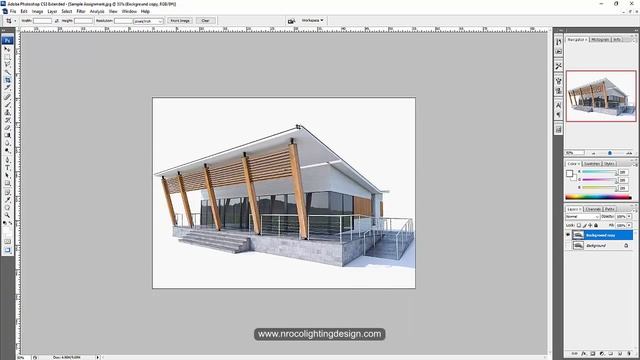Select the Clone Stamp tool

point(7,112)
